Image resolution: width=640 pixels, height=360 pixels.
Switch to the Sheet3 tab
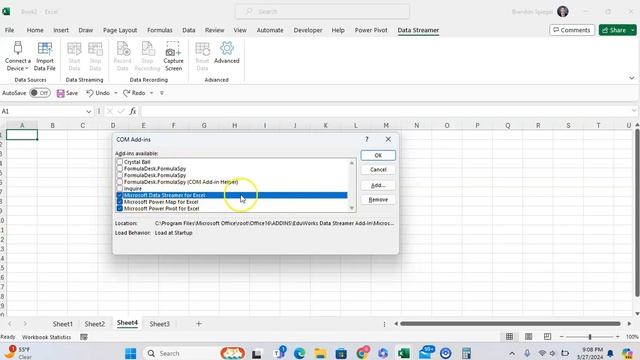(x=159, y=324)
